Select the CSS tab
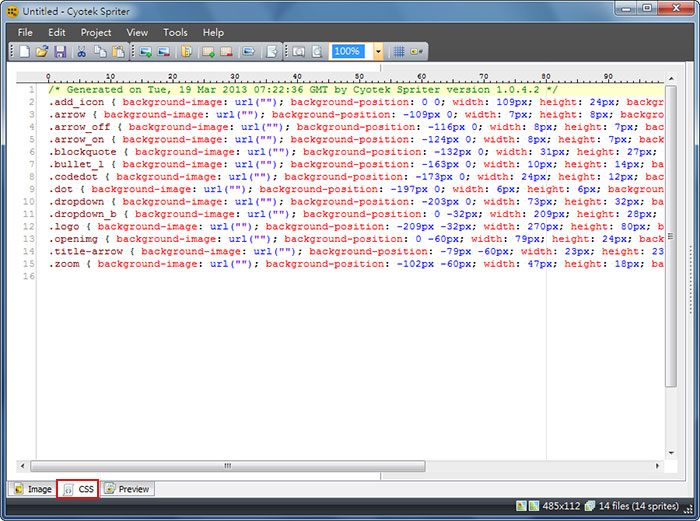This screenshot has height=521, width=700. click(x=78, y=489)
